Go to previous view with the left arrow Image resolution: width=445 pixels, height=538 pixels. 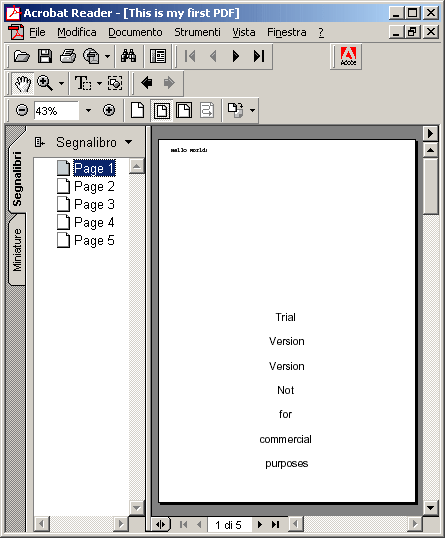[x=147, y=83]
